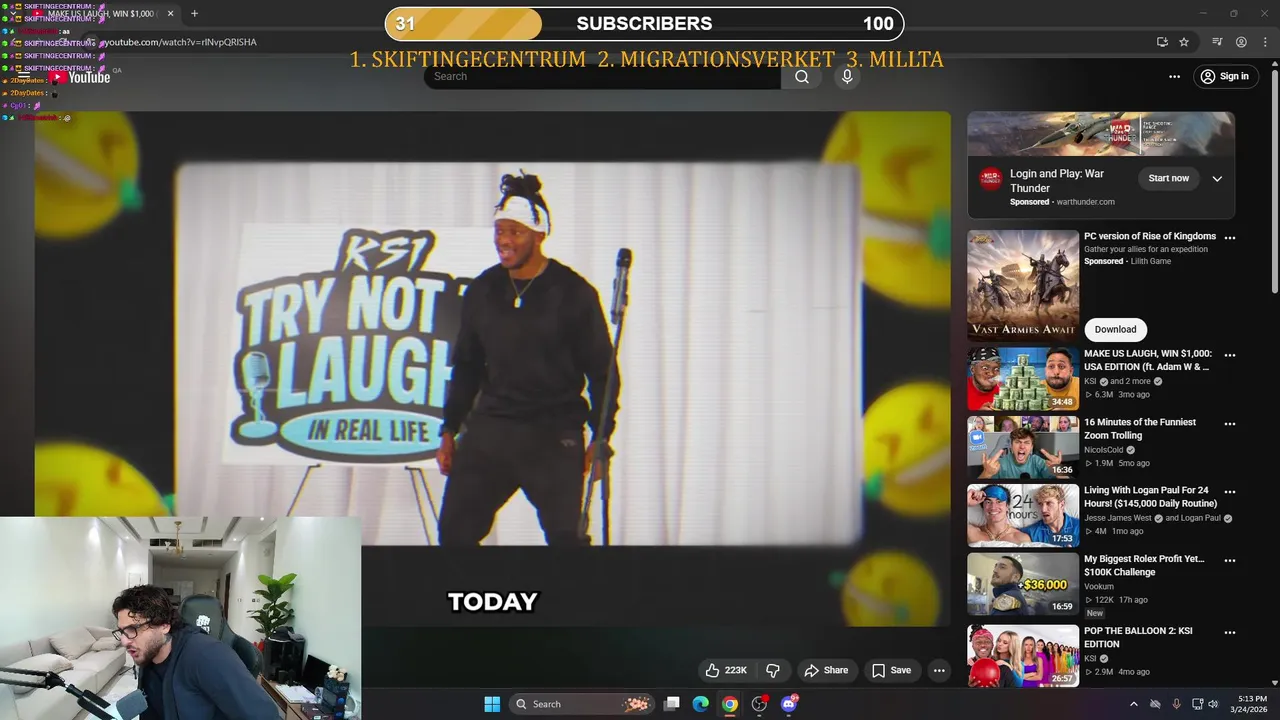Open the Chrome profile avatar icon

tap(1241, 42)
